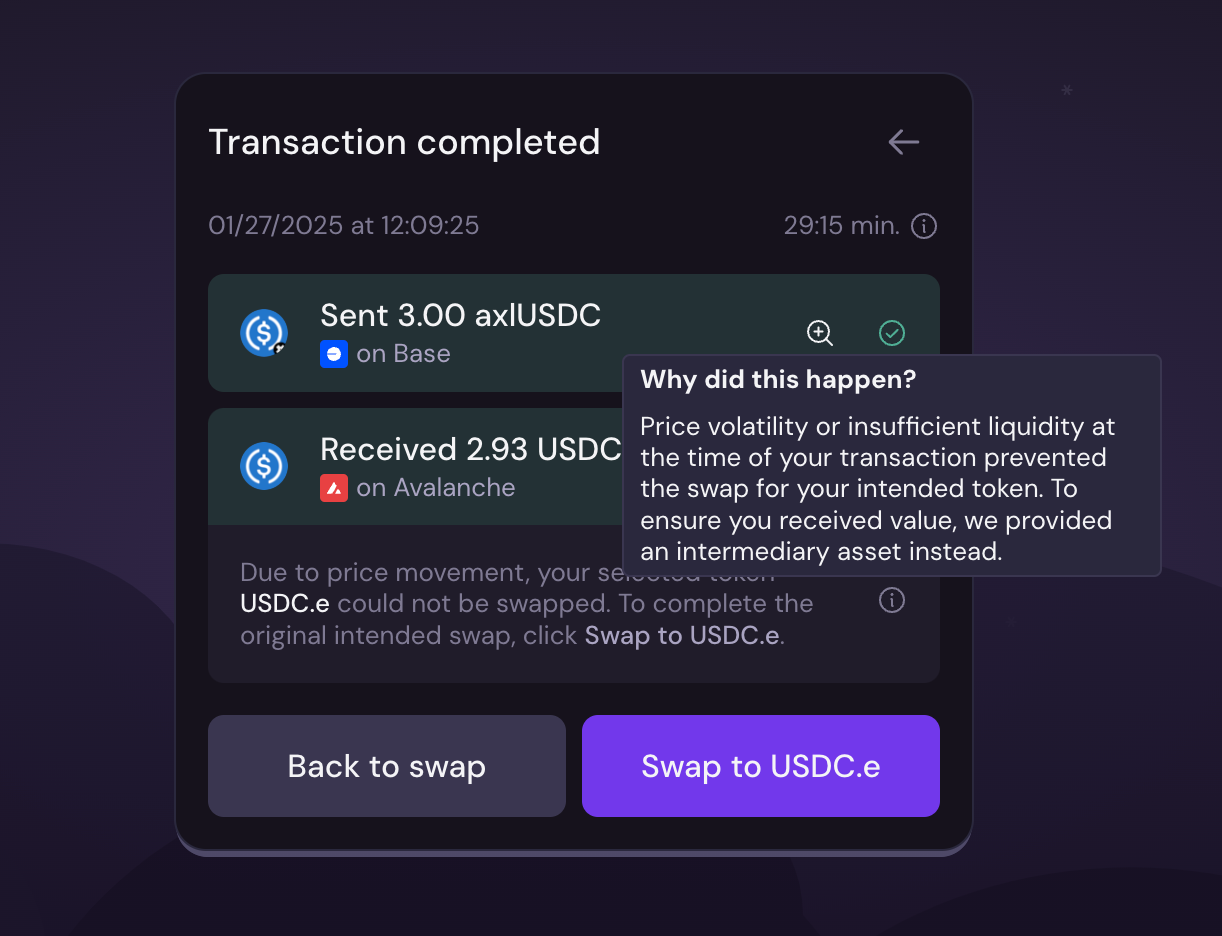
Task: Click the 29:15 min. duration label
Action: [841, 226]
